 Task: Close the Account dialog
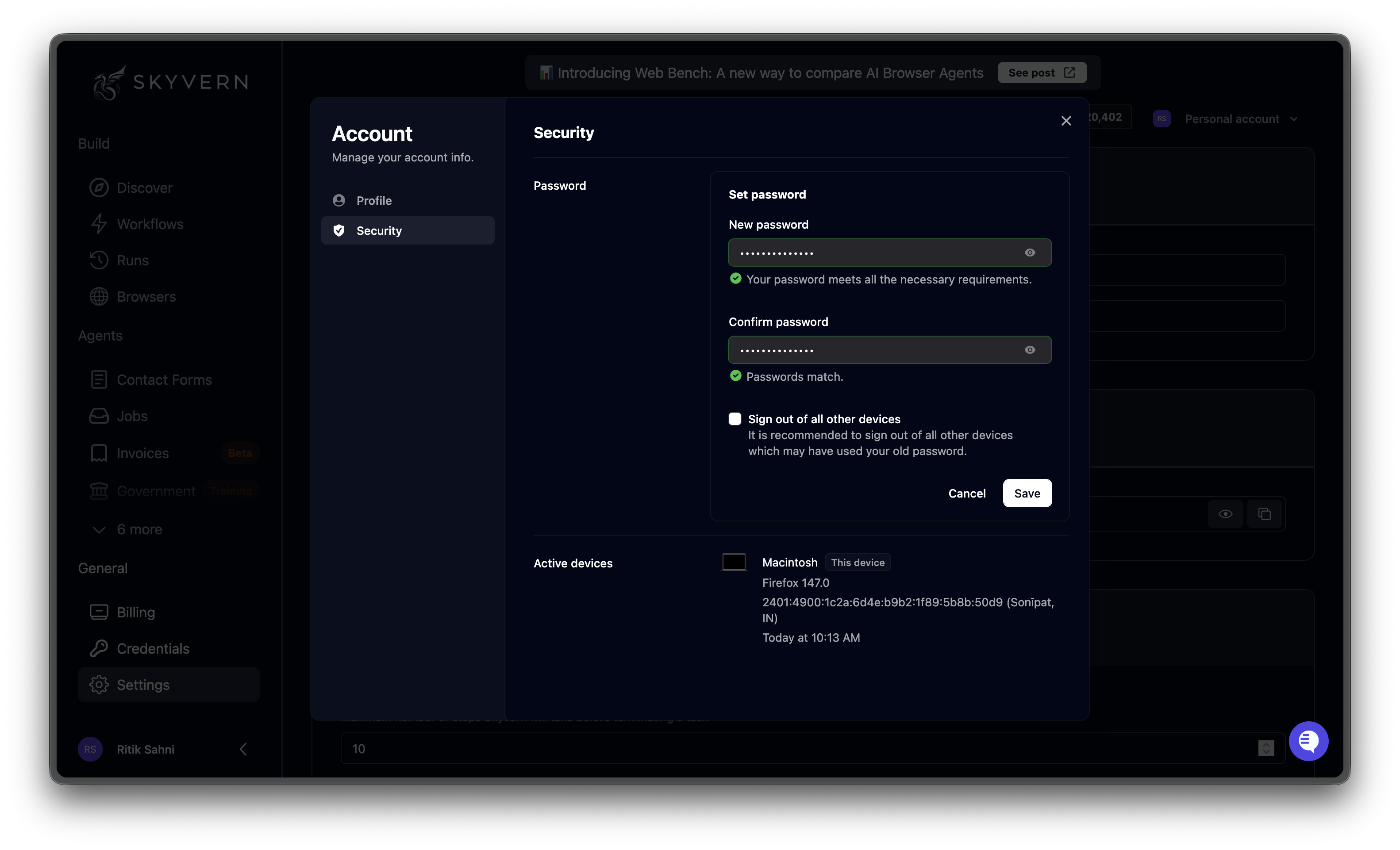[x=1066, y=121]
